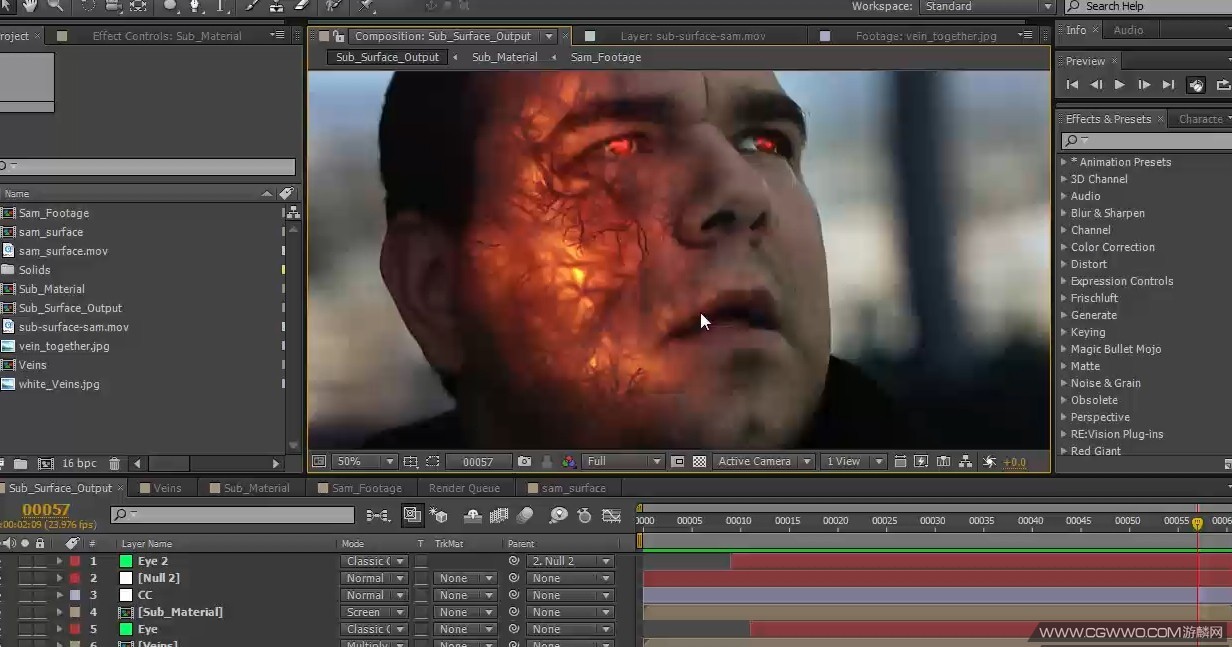
Task: Select the Brush tool
Action: [252, 6]
